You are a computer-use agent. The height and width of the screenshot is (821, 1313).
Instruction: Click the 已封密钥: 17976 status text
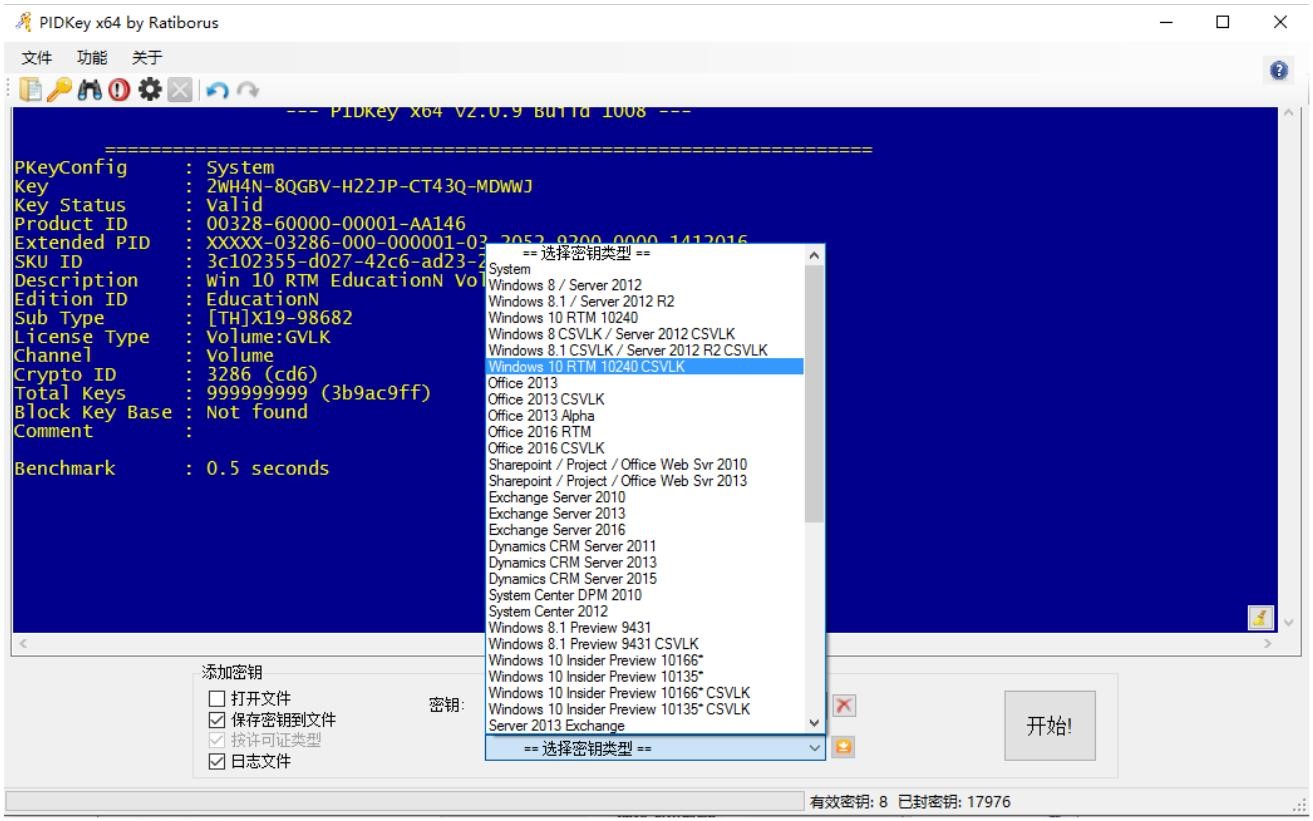954,802
